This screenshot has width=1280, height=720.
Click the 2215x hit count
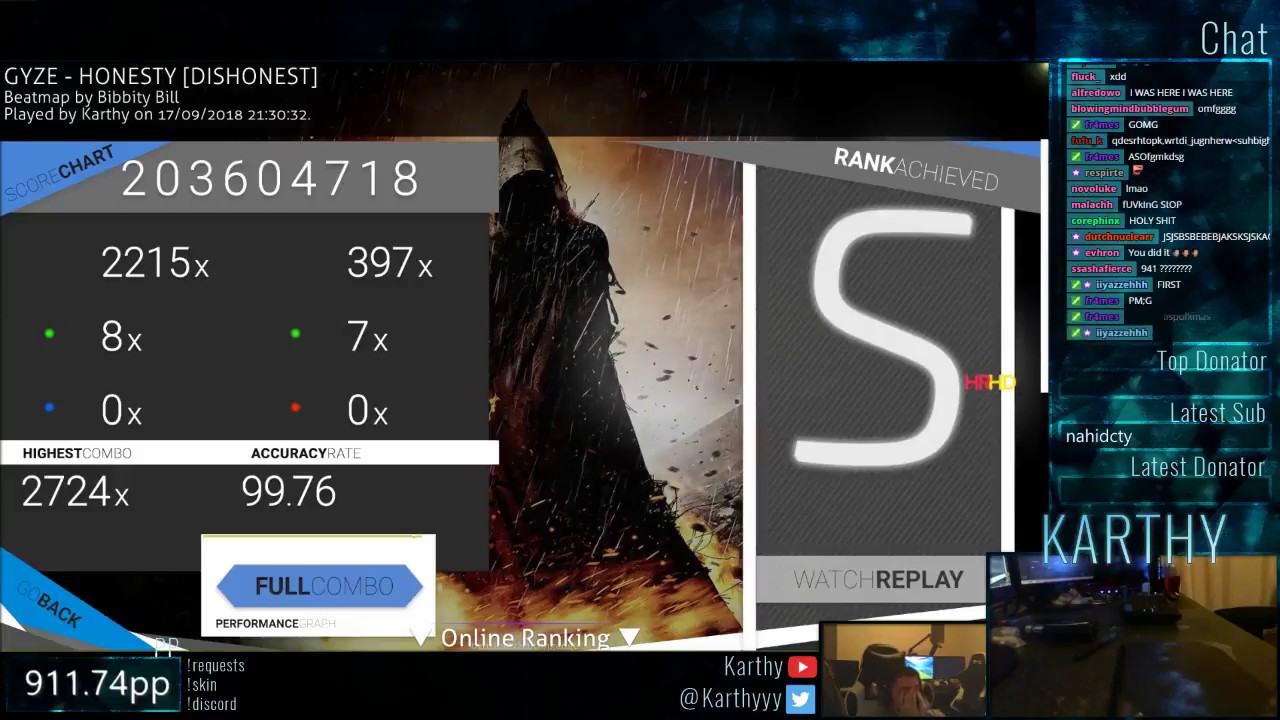(155, 263)
